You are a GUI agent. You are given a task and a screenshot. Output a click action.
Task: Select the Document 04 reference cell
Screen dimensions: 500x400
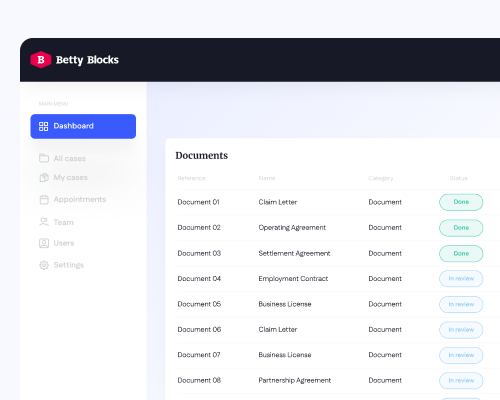click(x=199, y=279)
